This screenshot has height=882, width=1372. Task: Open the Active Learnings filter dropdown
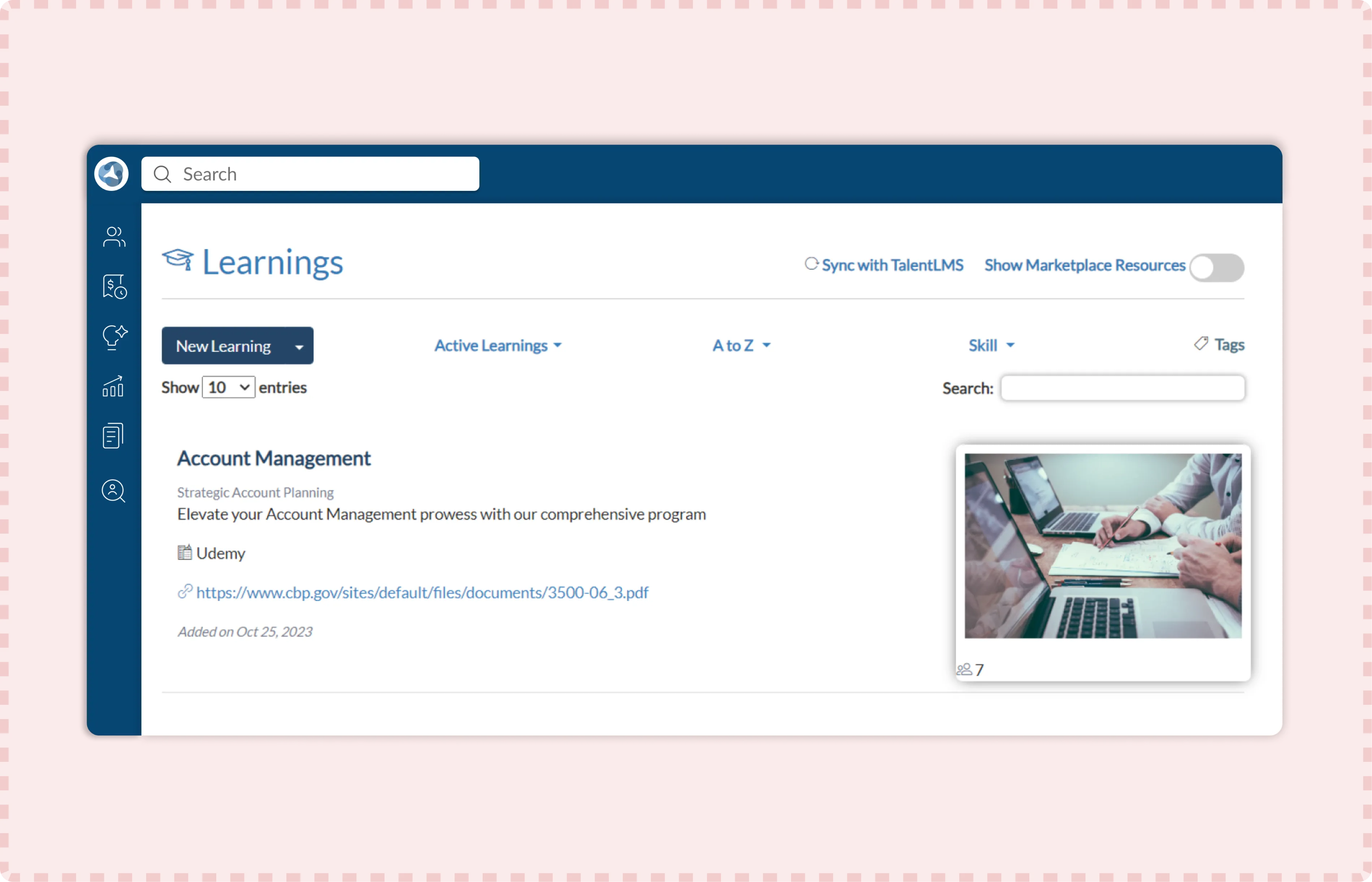498,345
